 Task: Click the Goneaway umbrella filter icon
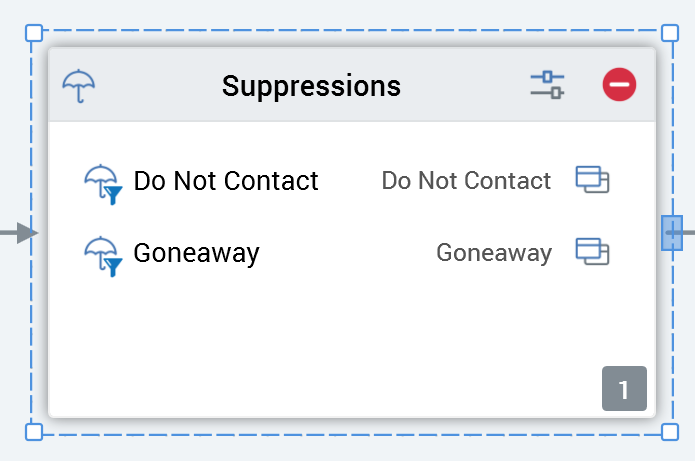tap(102, 255)
